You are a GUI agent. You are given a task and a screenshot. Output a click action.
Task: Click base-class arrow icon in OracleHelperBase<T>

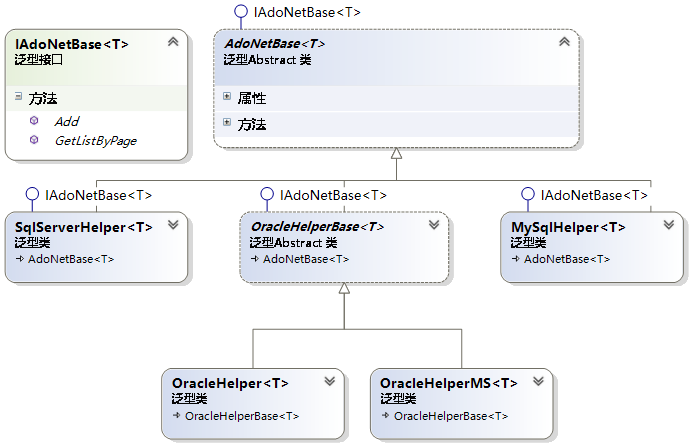255,259
